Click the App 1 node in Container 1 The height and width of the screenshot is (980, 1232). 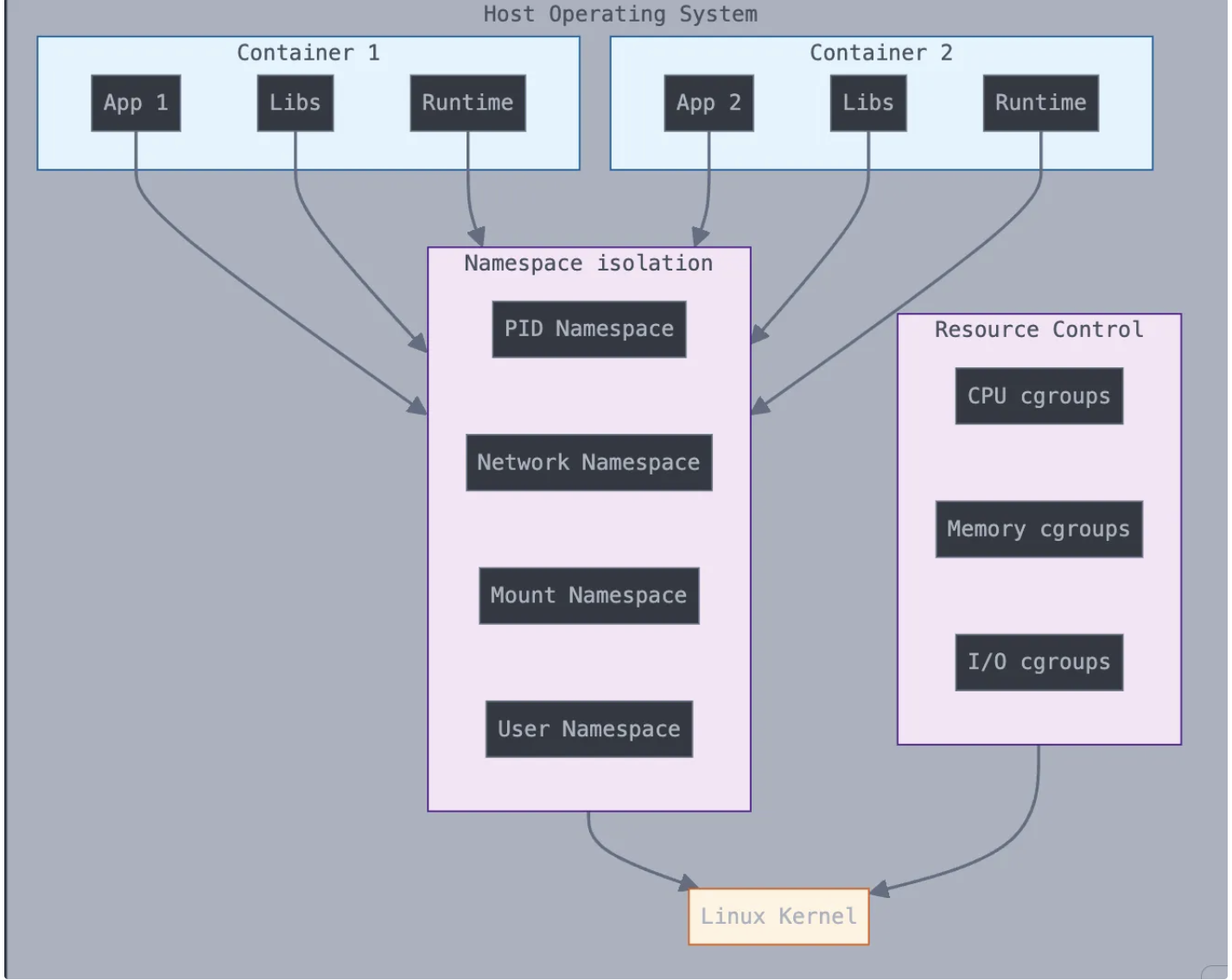136,103
